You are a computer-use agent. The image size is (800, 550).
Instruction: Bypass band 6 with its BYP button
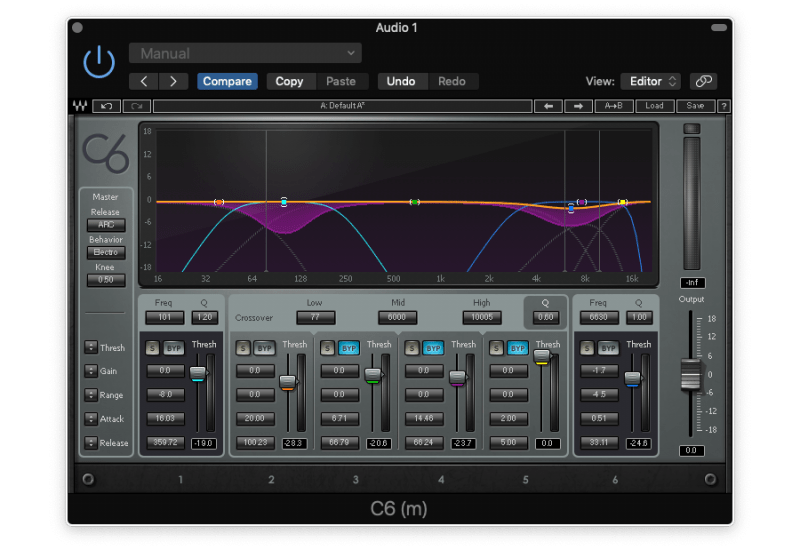pyautogui.click(x=608, y=348)
